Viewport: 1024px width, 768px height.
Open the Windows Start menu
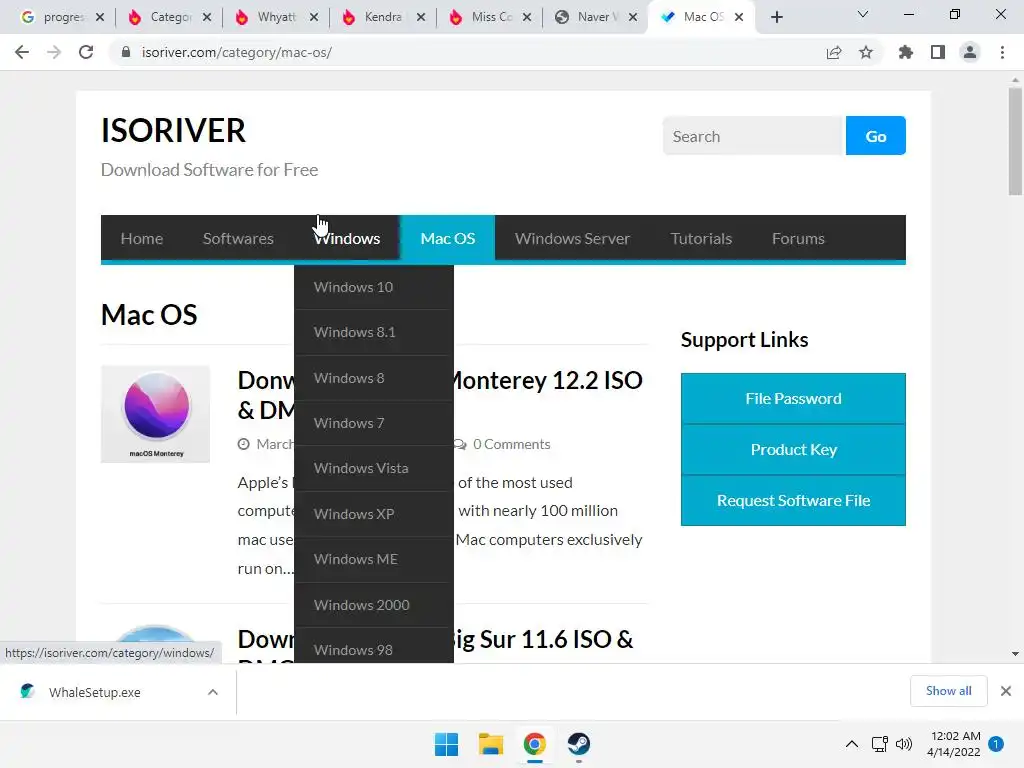pos(447,744)
